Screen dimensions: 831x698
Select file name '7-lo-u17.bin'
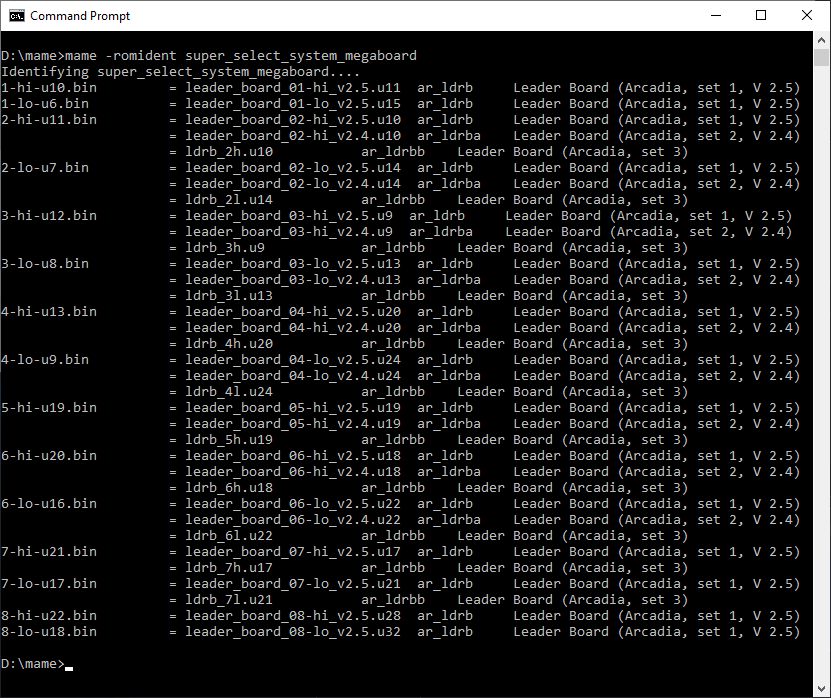(49, 583)
